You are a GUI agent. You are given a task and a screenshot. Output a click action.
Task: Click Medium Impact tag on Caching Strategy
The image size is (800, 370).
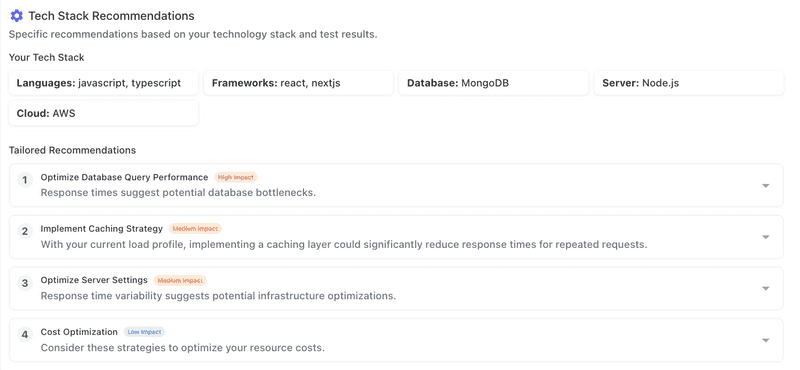[195, 229]
